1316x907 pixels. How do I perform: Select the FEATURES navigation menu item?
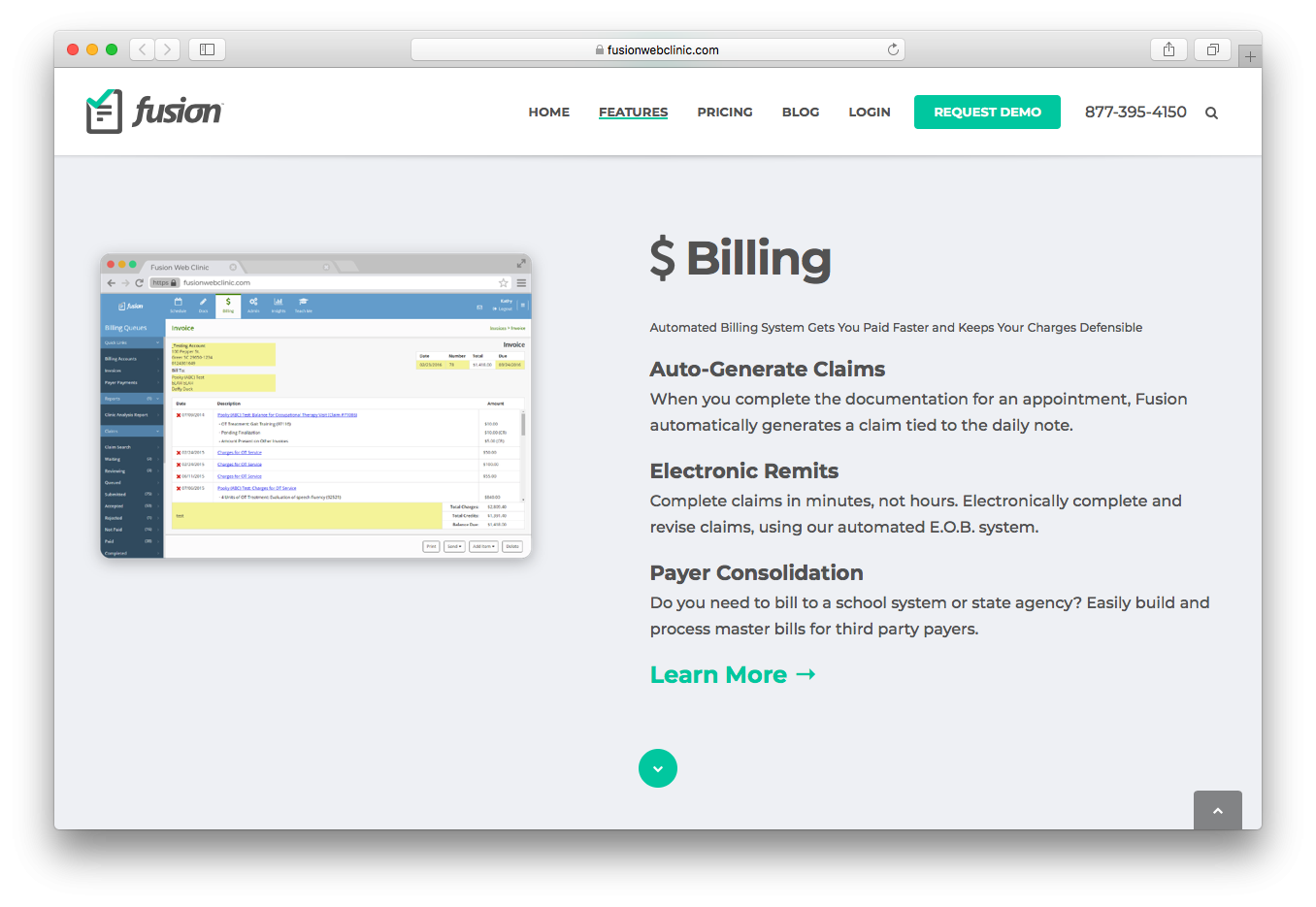tap(633, 112)
